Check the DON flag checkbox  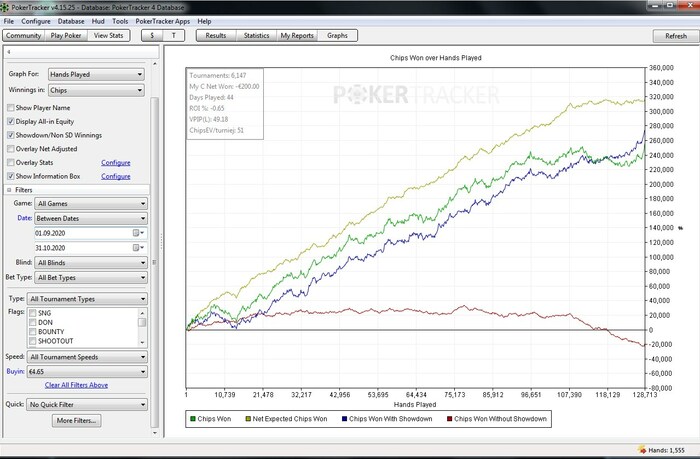(x=33, y=322)
